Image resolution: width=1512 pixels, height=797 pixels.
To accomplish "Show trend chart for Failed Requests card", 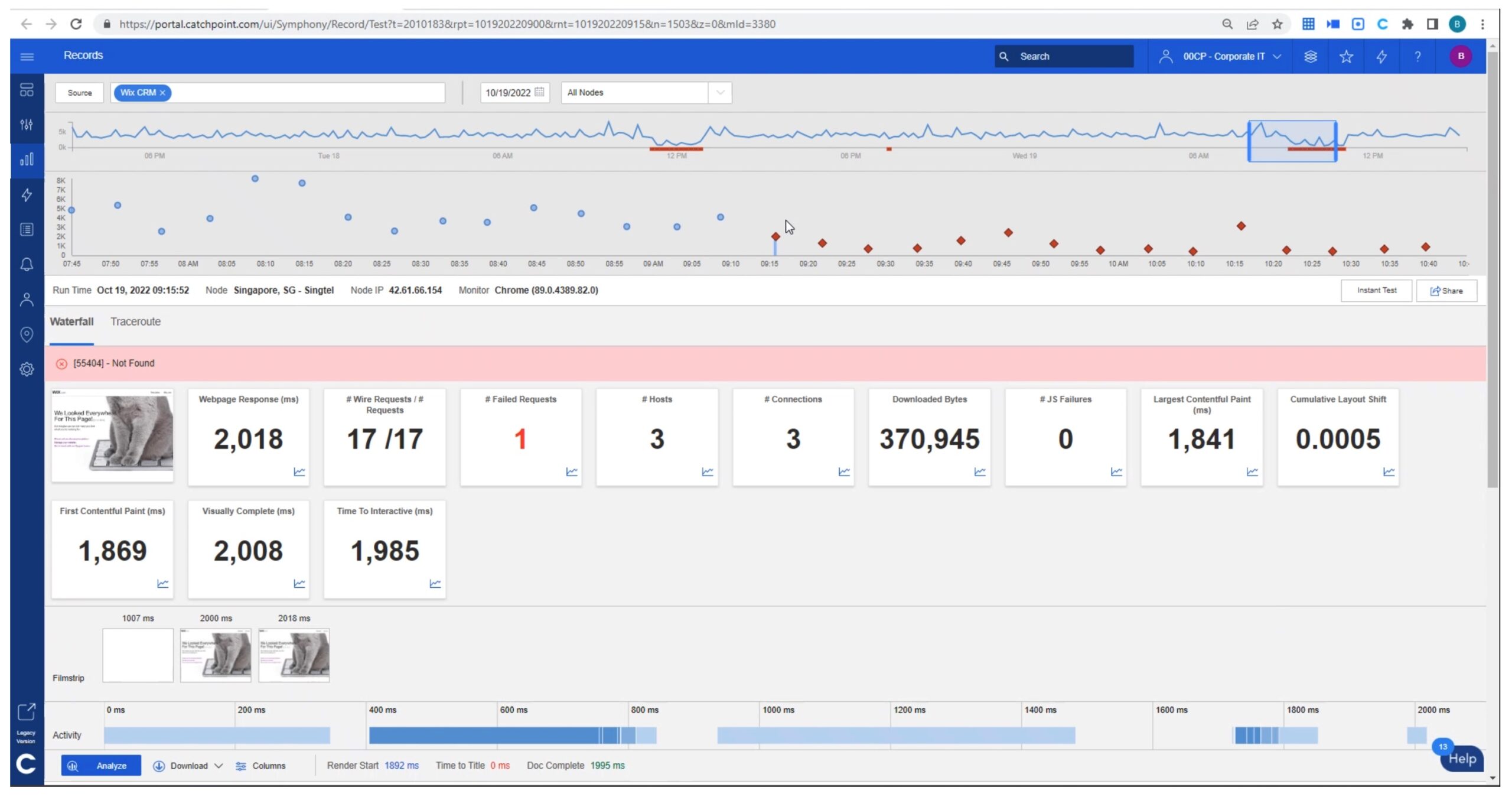I will point(571,471).
